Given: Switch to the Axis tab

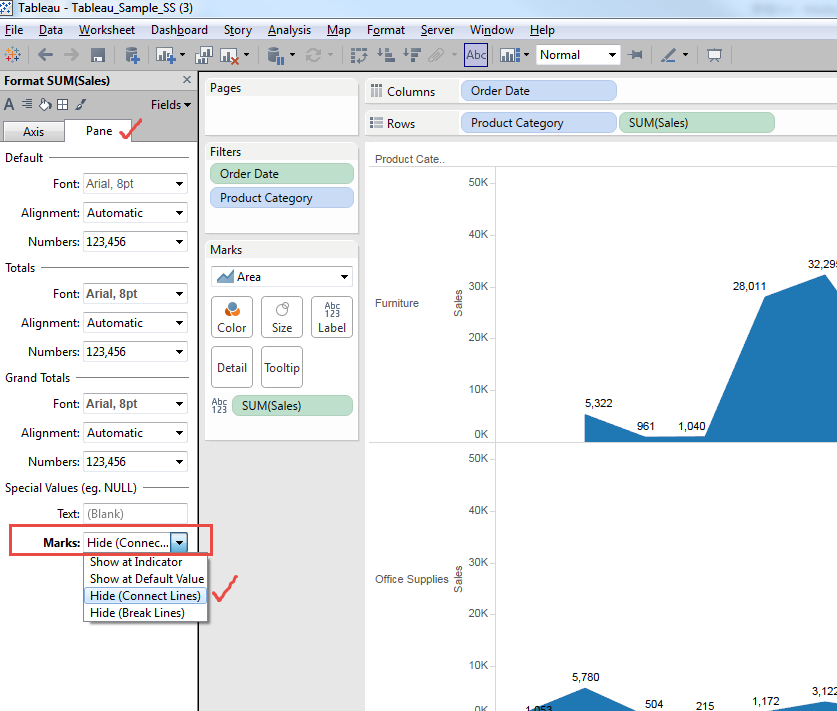Looking at the screenshot, I should pyautogui.click(x=33, y=132).
